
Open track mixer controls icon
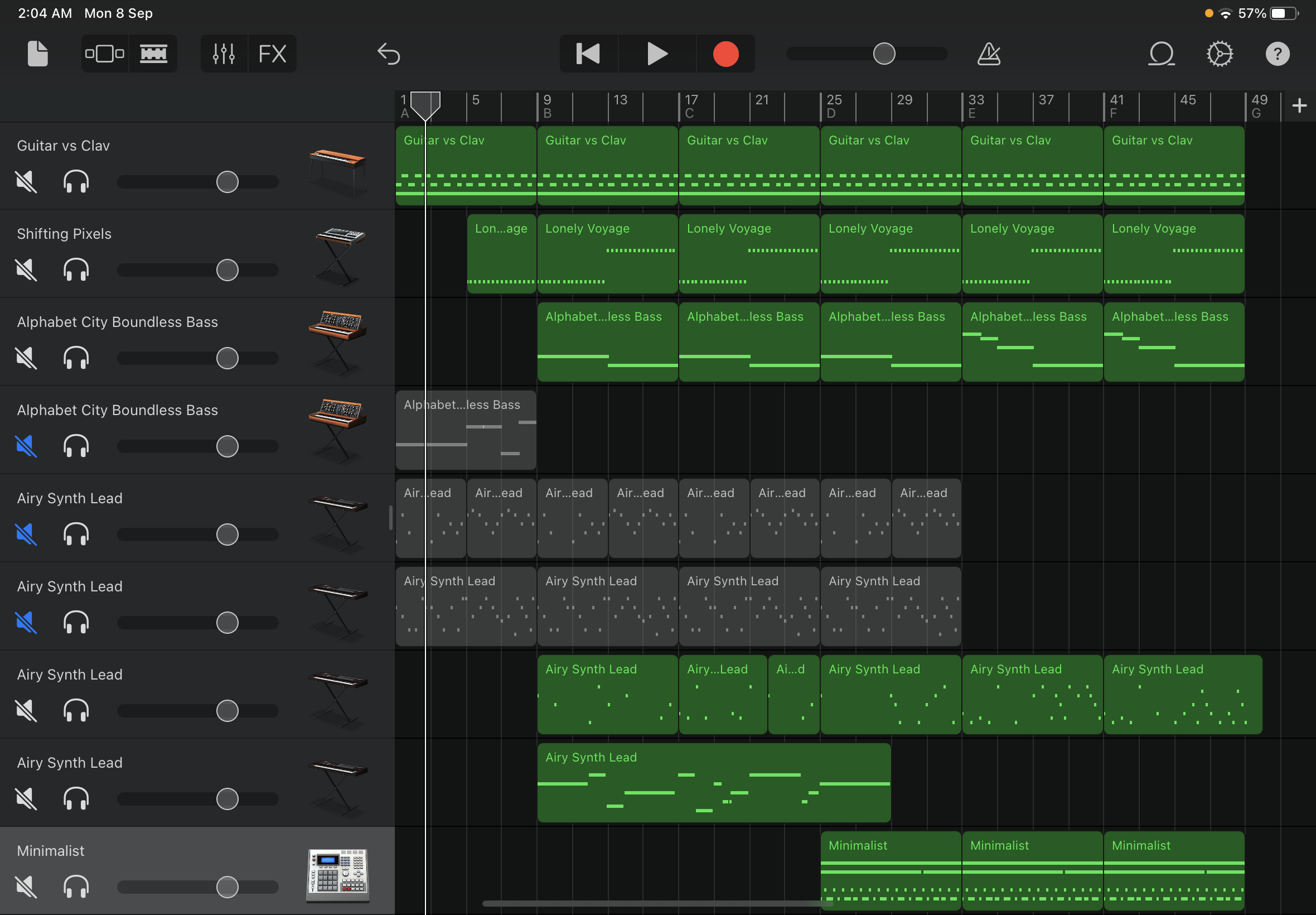[224, 54]
